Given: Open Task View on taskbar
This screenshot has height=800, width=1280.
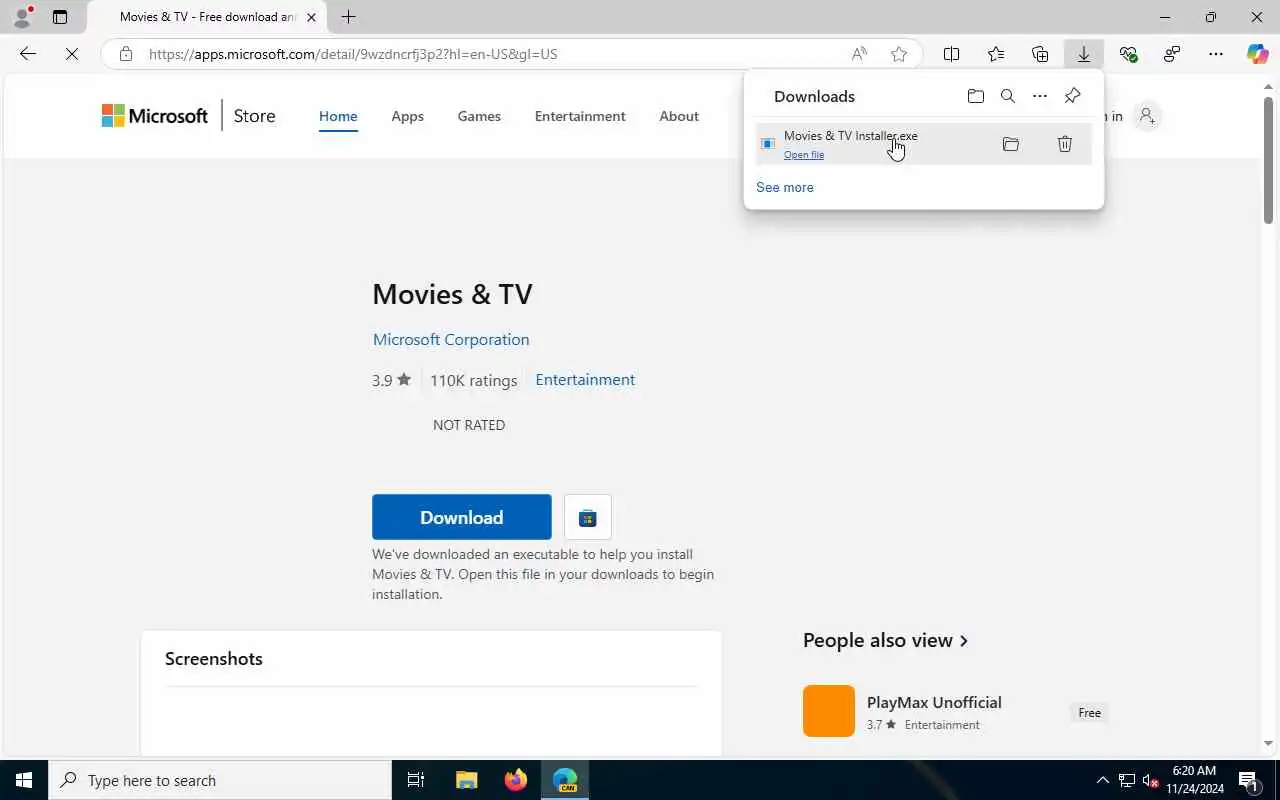Looking at the screenshot, I should pyautogui.click(x=416, y=780).
